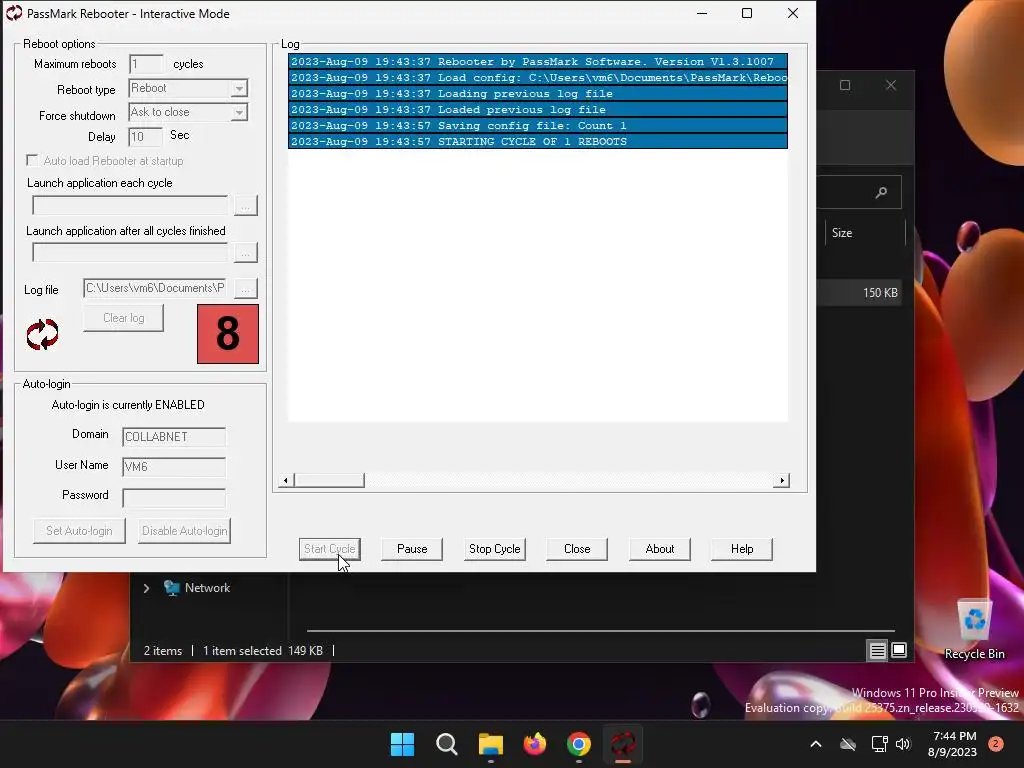Click the Log file path field
1024x768 pixels.
[x=155, y=288]
